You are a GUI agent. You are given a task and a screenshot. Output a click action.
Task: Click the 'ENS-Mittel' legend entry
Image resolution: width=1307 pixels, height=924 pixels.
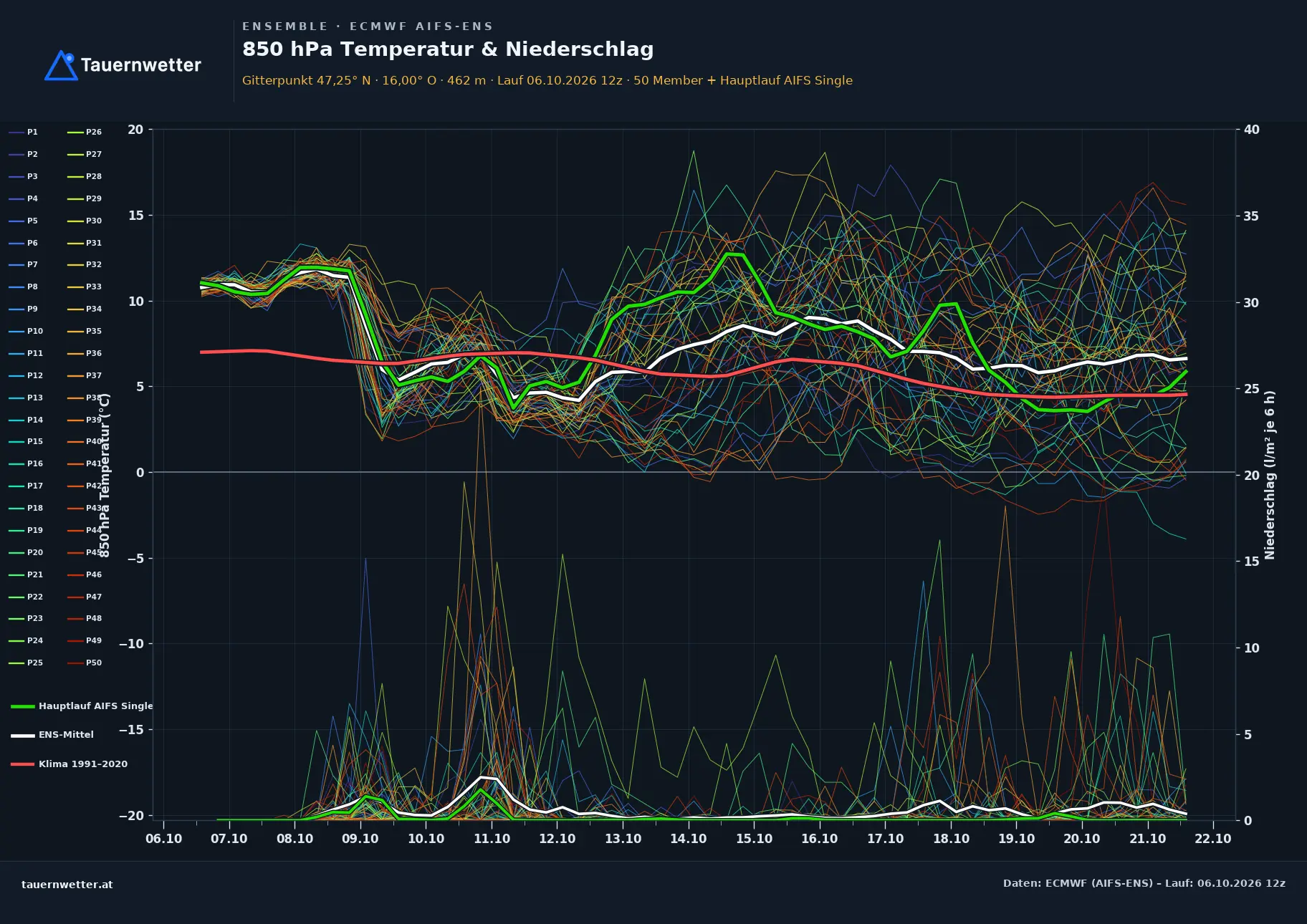(x=52, y=735)
